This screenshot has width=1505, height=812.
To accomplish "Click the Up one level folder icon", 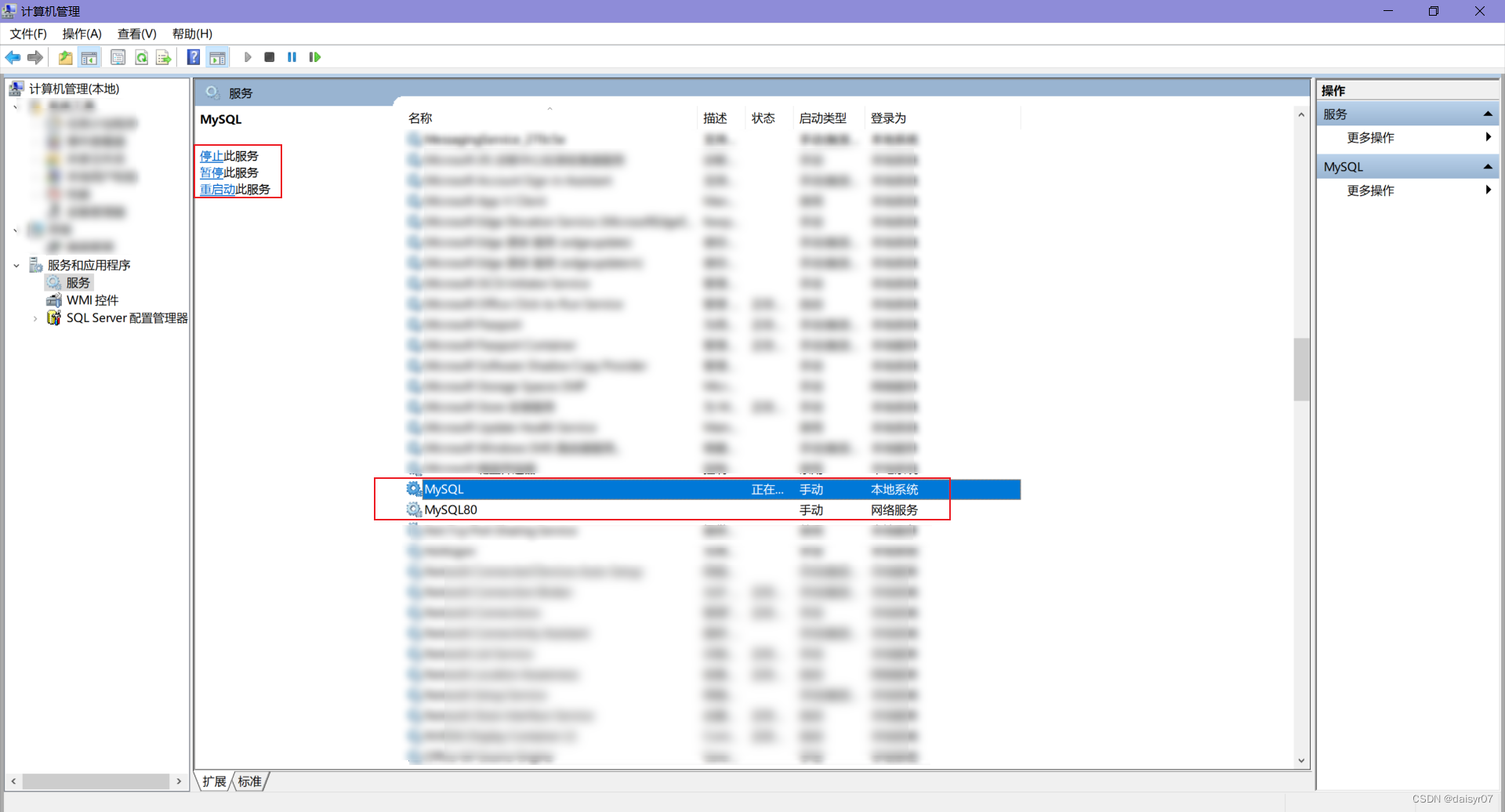I will click(66, 57).
